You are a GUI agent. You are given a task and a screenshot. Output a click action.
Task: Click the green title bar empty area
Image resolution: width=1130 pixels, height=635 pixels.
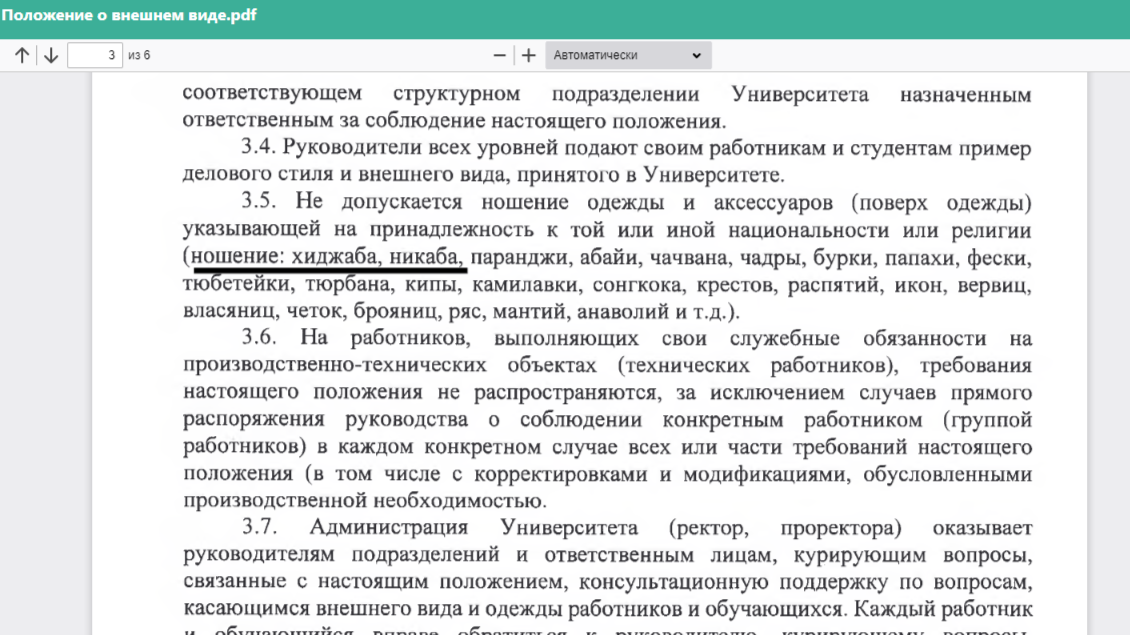(700, 18)
